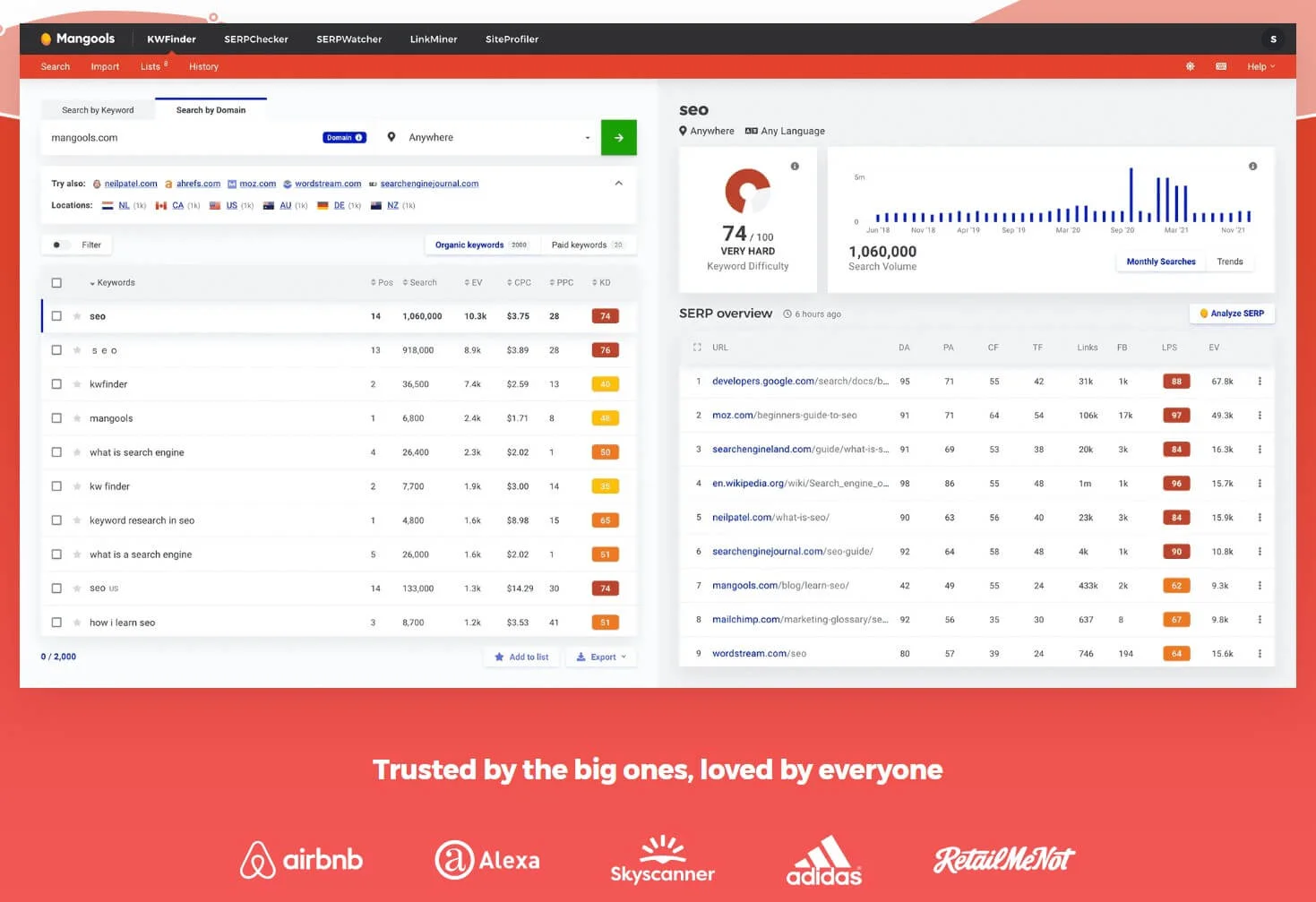This screenshot has height=902, width=1316.
Task: Star keyword research in seo
Action: pos(77,520)
